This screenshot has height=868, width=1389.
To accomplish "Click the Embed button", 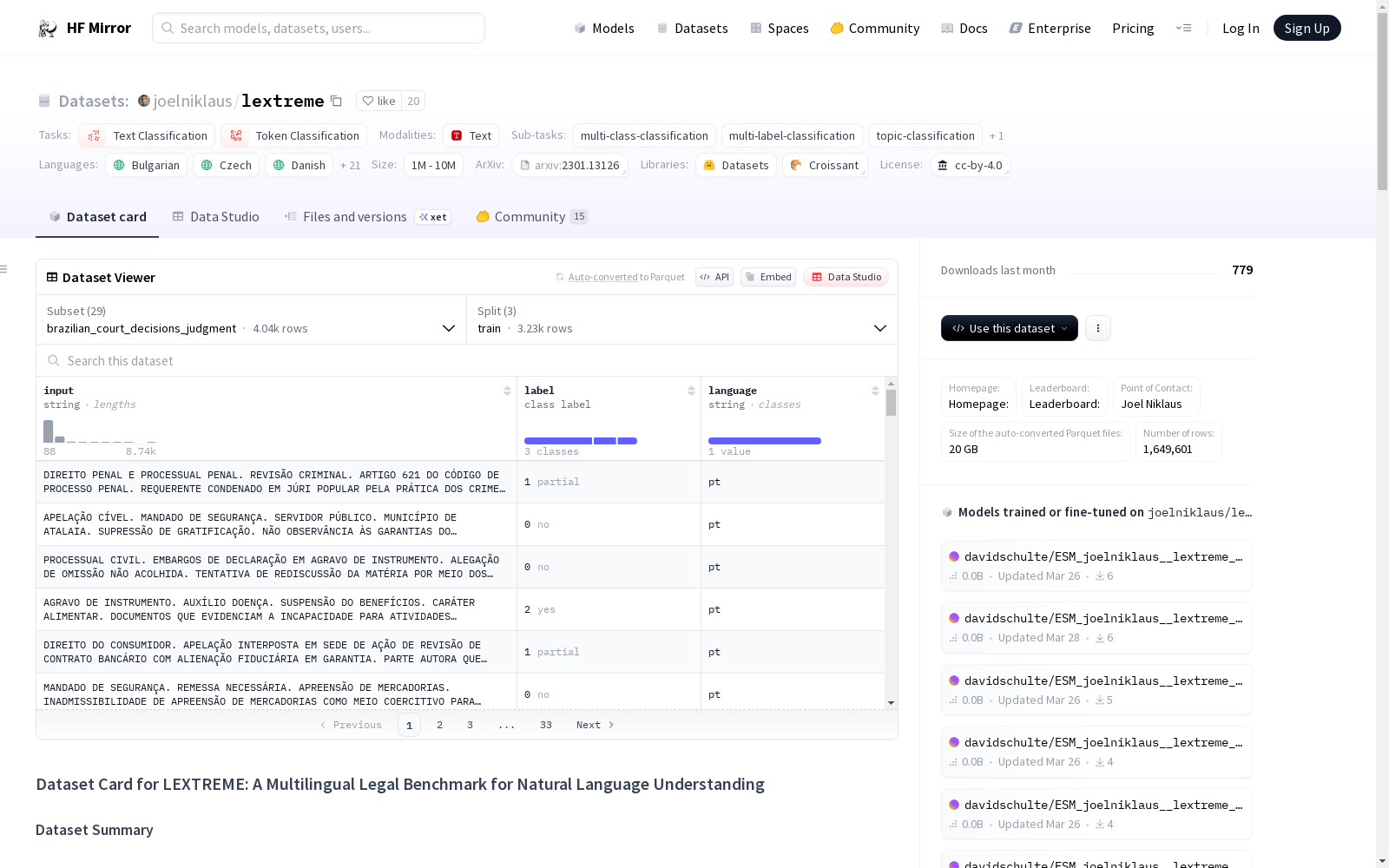I will click(768, 277).
